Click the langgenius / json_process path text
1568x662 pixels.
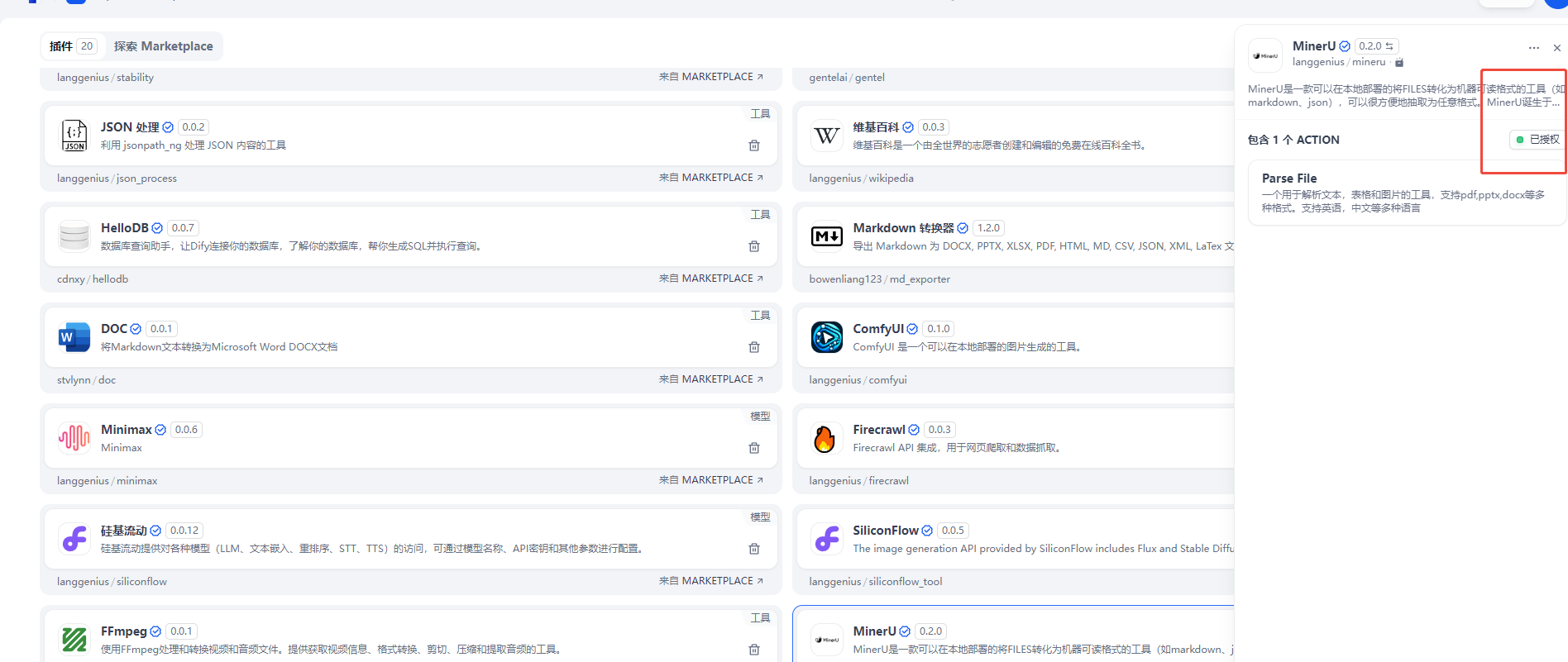pyautogui.click(x=117, y=179)
